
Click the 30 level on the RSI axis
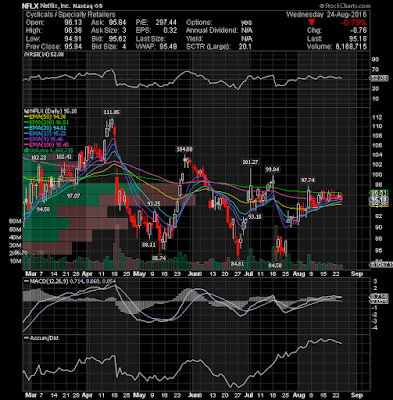click(x=375, y=88)
